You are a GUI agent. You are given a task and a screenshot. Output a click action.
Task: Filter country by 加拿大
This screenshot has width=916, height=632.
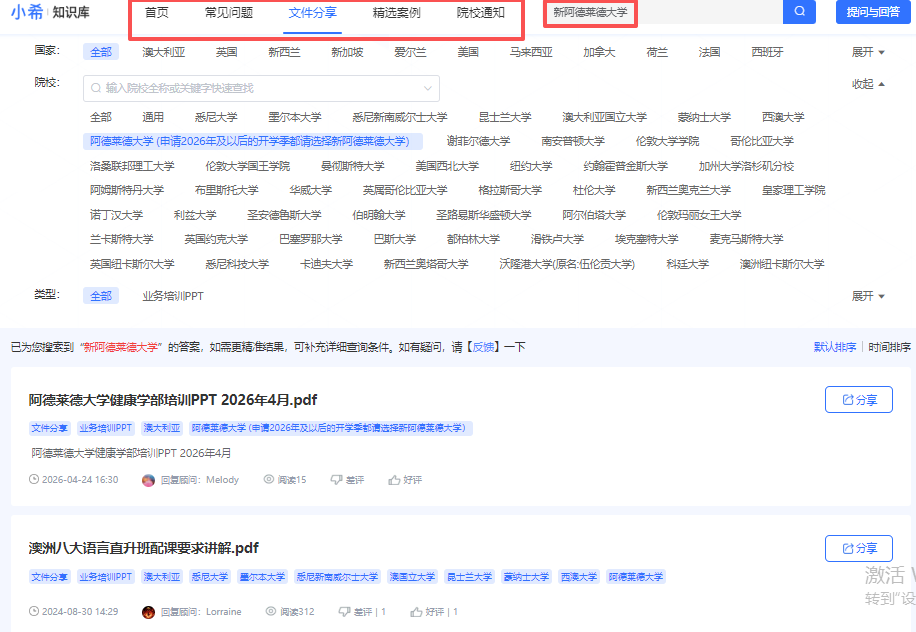point(599,52)
